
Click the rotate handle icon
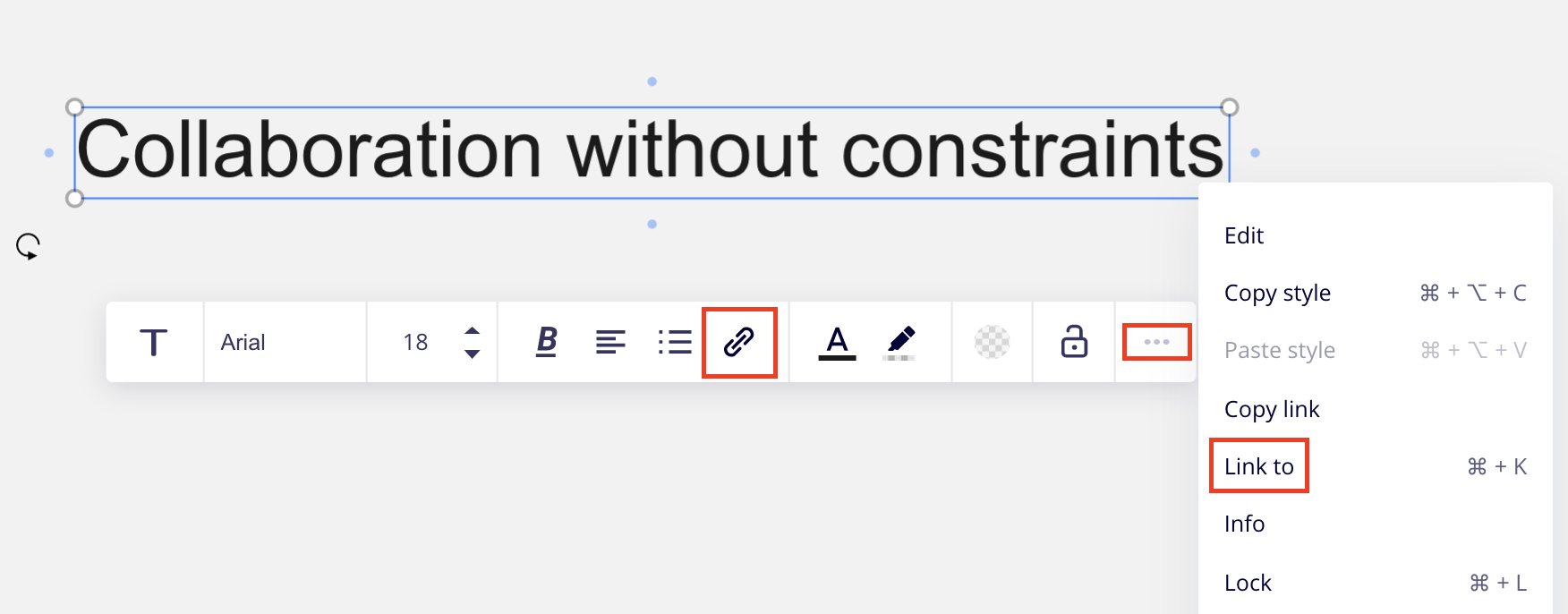(x=28, y=246)
